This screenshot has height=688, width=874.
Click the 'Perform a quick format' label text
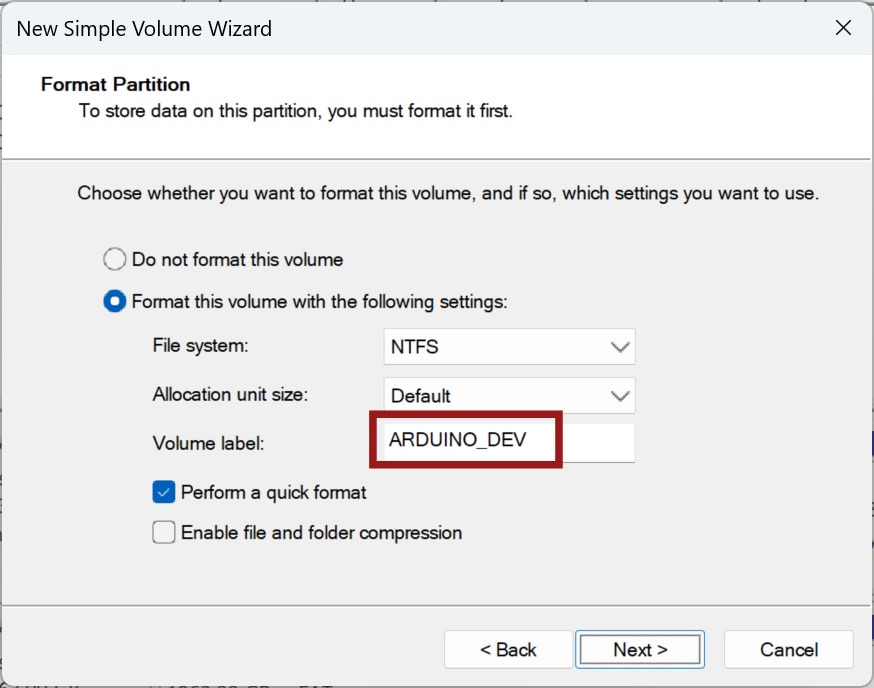(x=273, y=492)
